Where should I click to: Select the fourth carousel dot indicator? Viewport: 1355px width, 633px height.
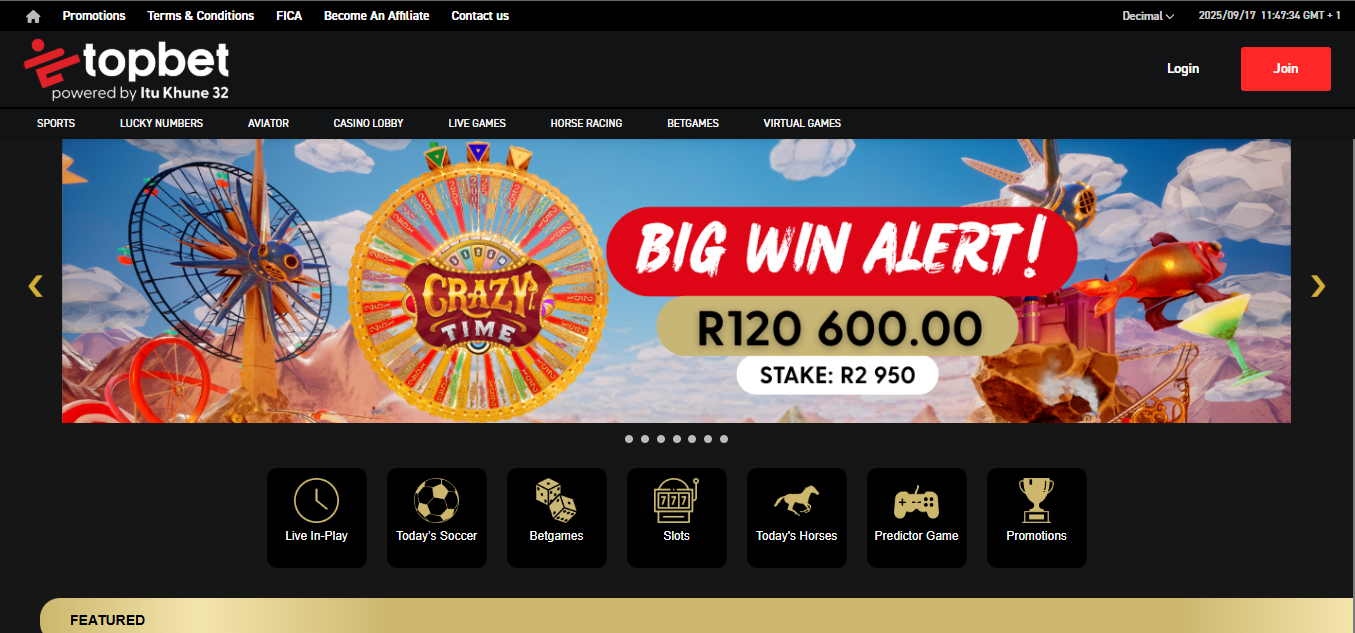(x=677, y=439)
